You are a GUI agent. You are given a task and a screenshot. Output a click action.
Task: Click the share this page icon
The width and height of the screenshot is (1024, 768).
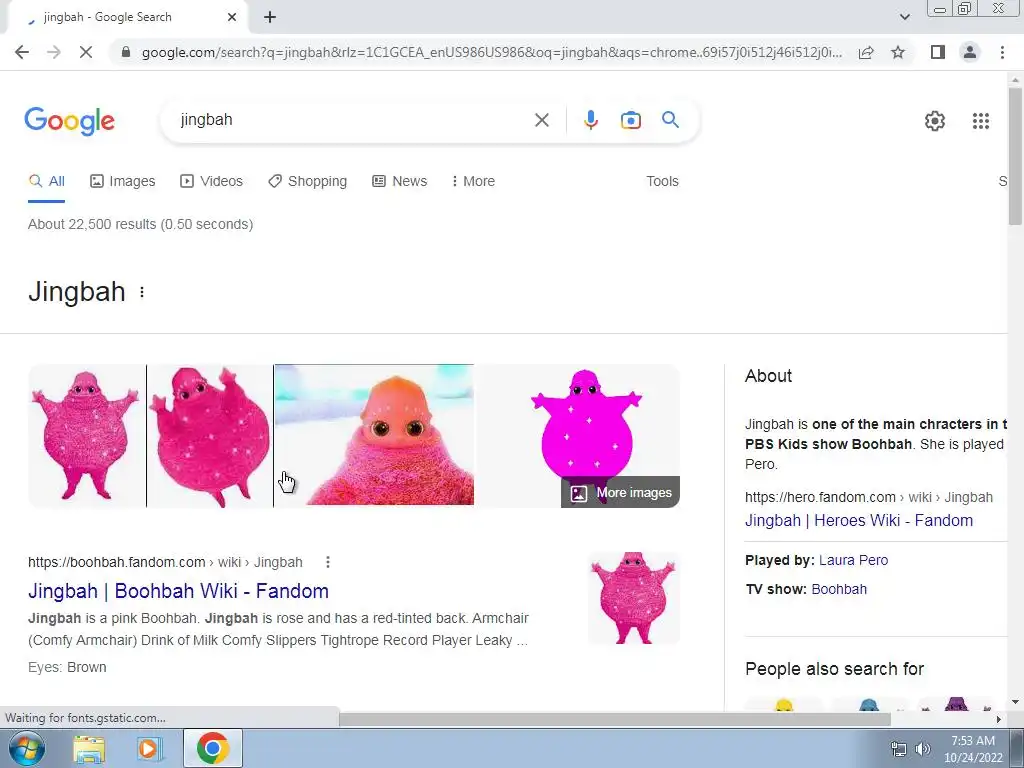(x=866, y=52)
